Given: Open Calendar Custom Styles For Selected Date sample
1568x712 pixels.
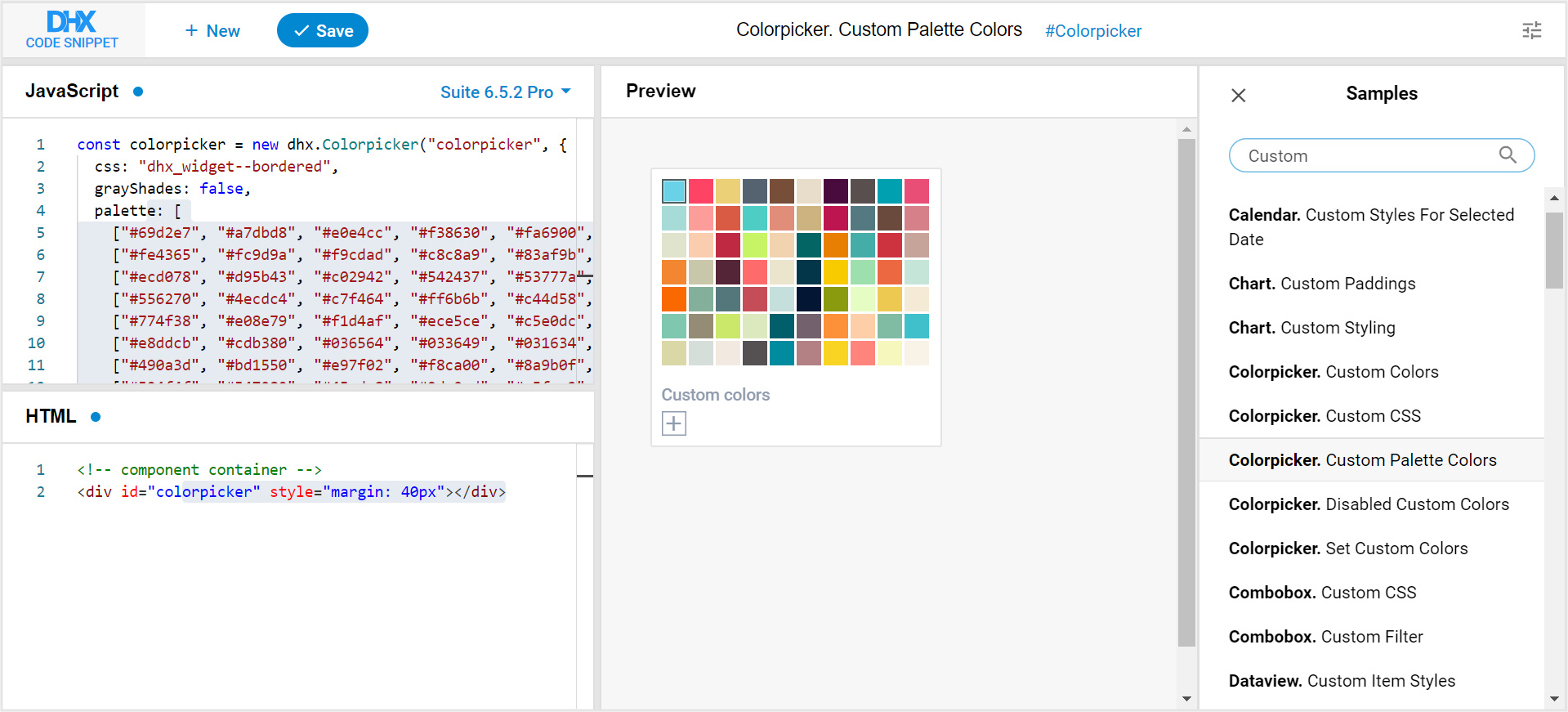Looking at the screenshot, I should [x=1373, y=227].
